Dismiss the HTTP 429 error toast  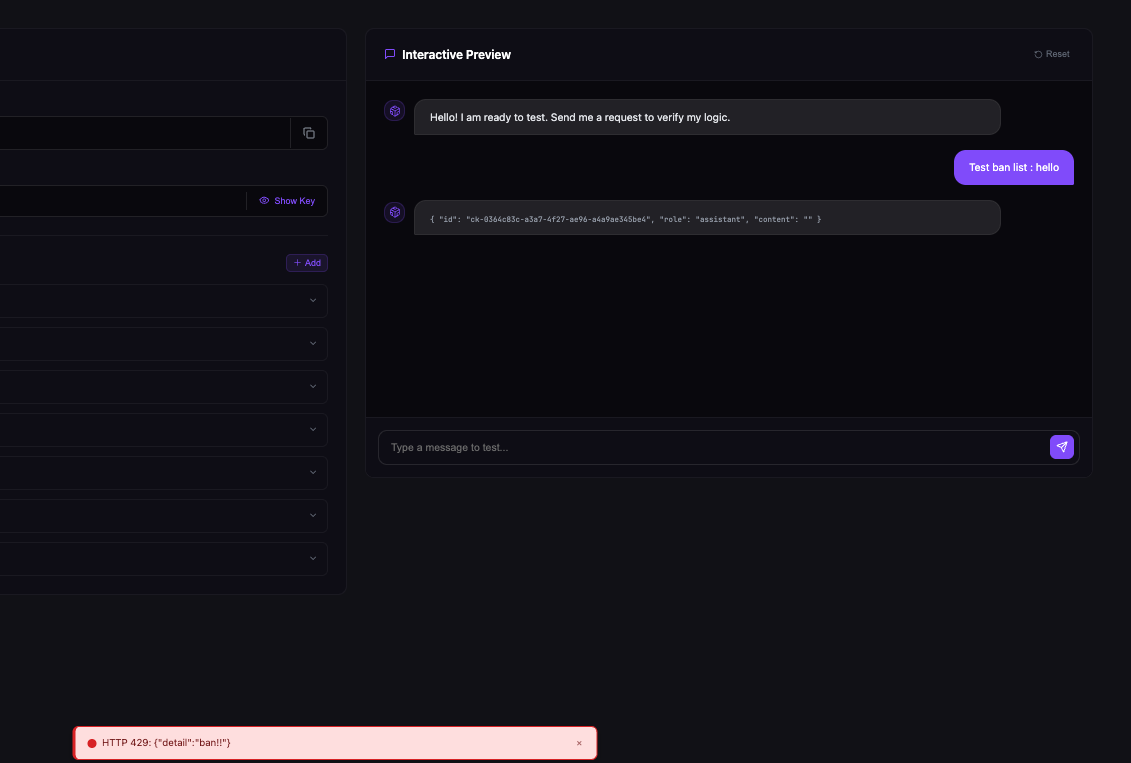coord(579,743)
